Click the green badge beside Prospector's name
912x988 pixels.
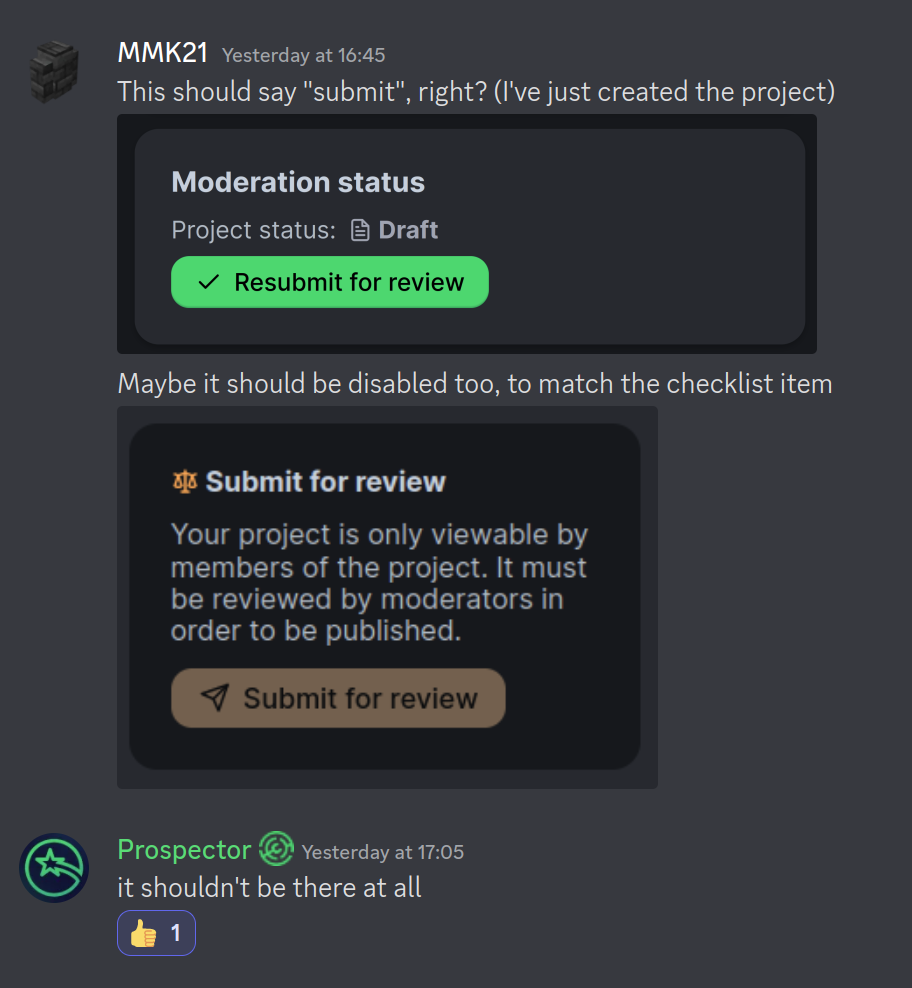[x=276, y=848]
